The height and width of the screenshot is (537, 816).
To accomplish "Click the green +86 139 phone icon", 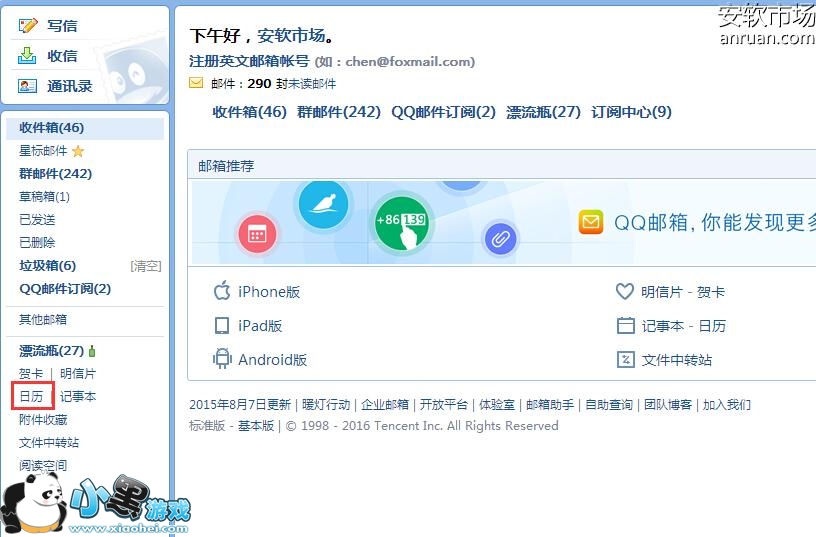I will [x=401, y=224].
